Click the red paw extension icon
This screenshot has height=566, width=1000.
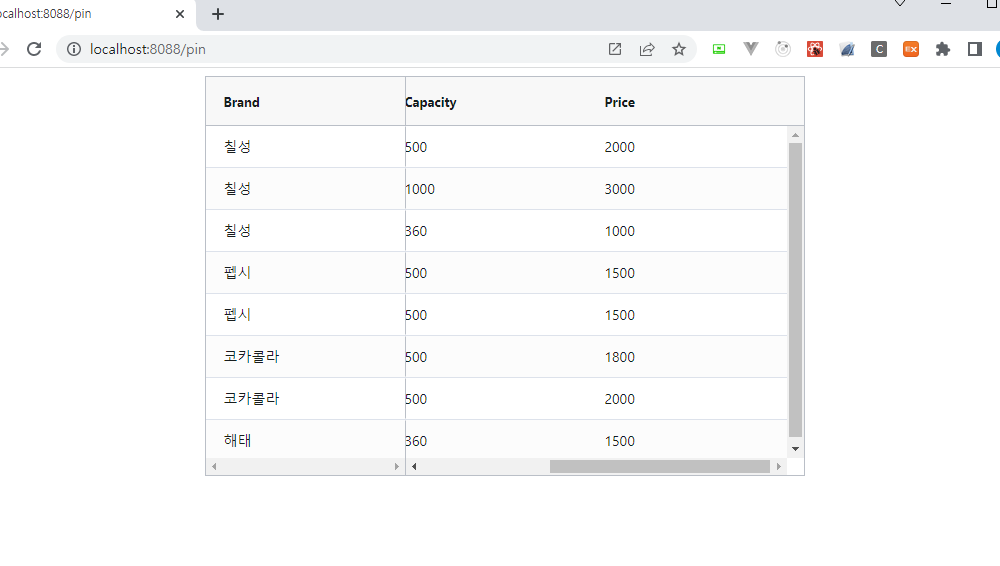(x=814, y=49)
